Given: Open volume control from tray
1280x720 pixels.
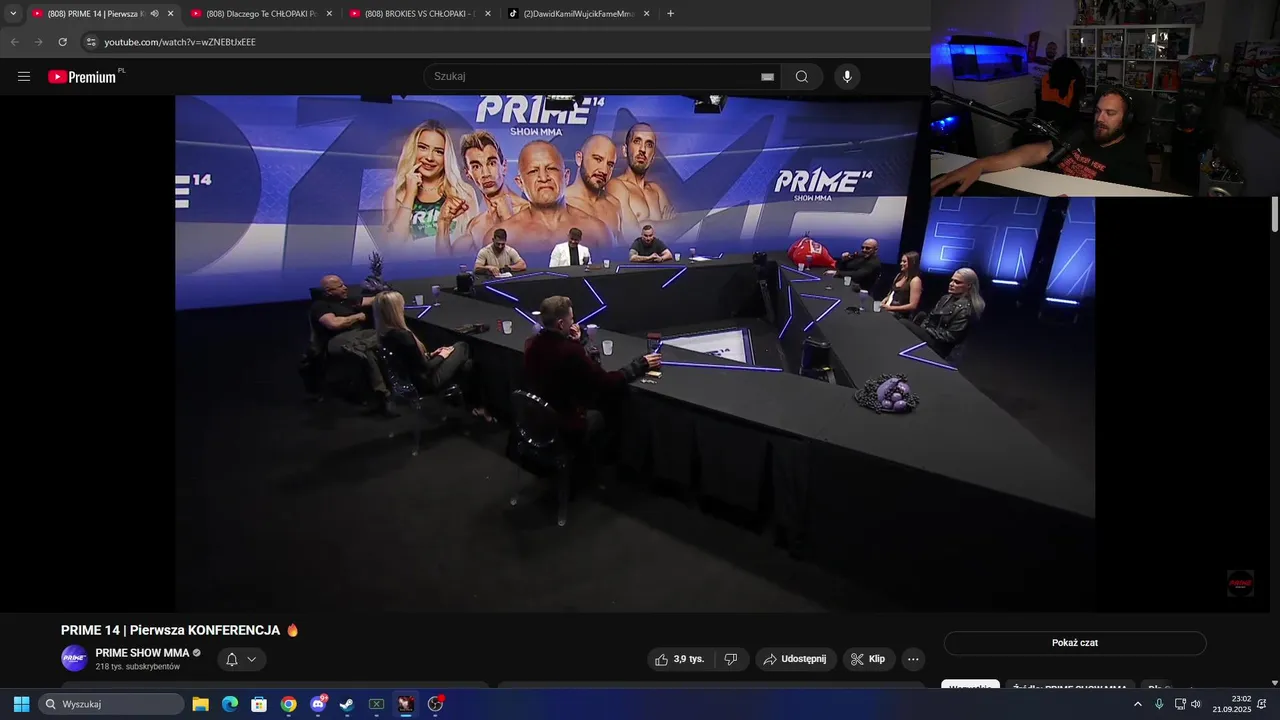Looking at the screenshot, I should [x=1196, y=704].
